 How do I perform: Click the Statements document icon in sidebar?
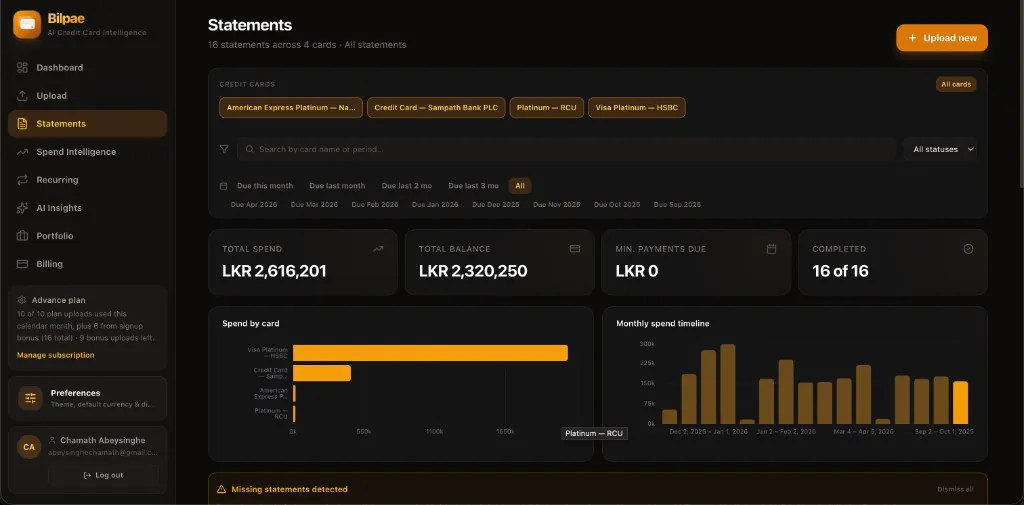coord(22,124)
